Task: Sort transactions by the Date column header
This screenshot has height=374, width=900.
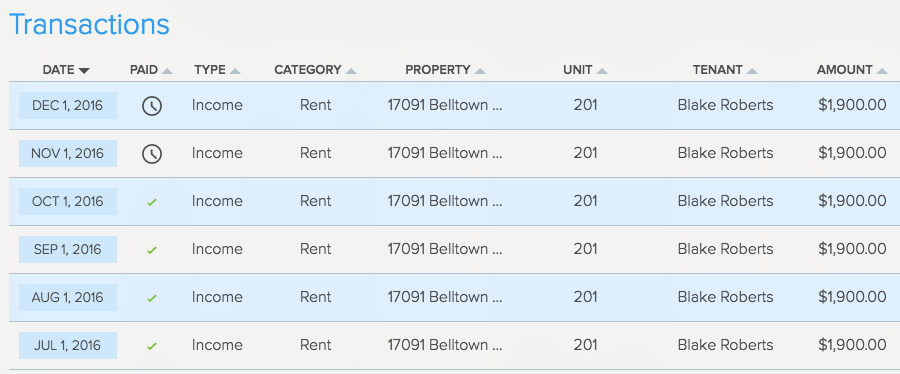Action: pos(66,70)
